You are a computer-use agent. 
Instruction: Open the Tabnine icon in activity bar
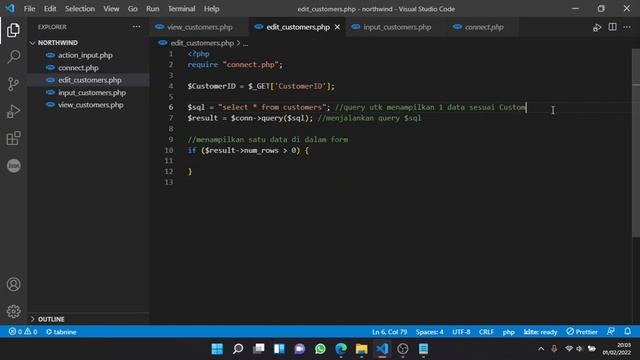pos(13,166)
